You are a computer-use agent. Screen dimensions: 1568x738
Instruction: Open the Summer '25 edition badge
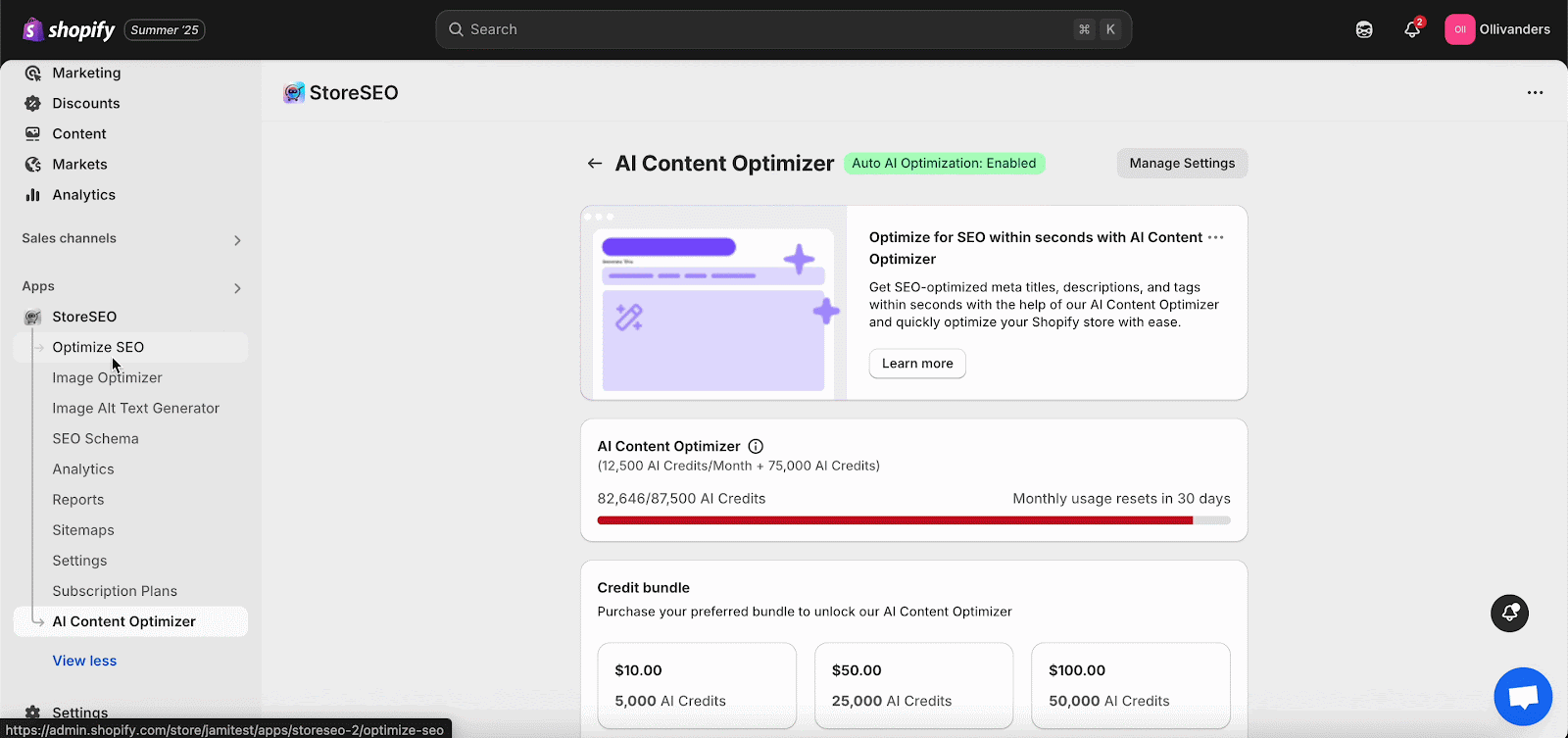(x=165, y=30)
